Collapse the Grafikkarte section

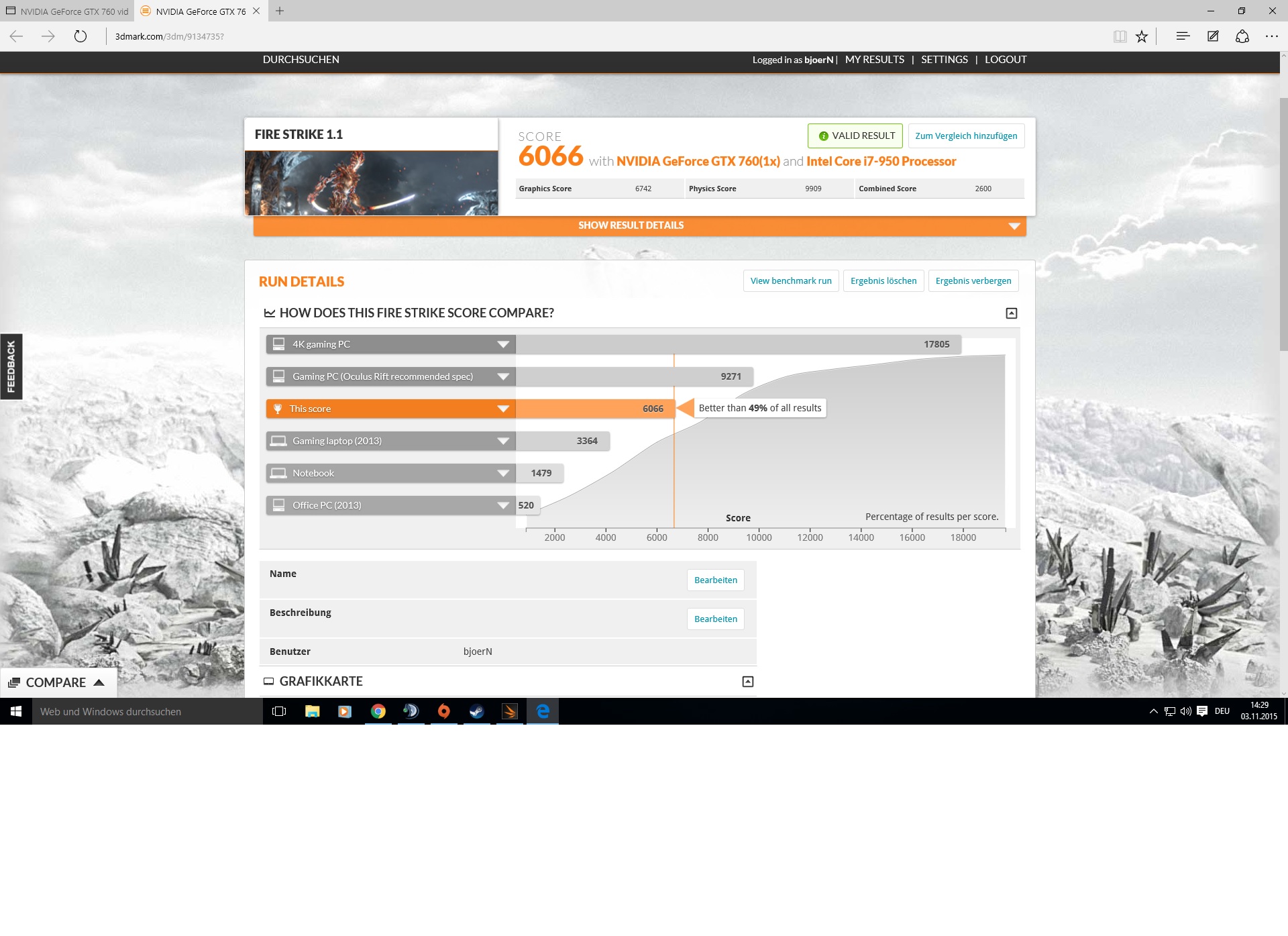(748, 682)
